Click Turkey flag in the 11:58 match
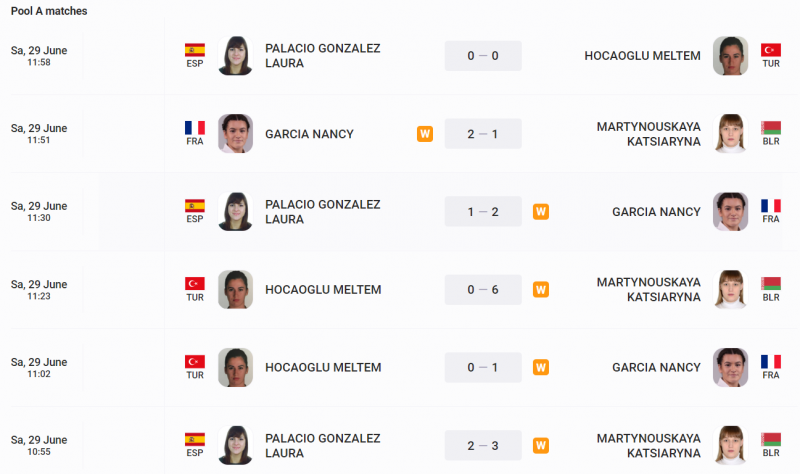This screenshot has width=800, height=474. pyautogui.click(x=770, y=49)
